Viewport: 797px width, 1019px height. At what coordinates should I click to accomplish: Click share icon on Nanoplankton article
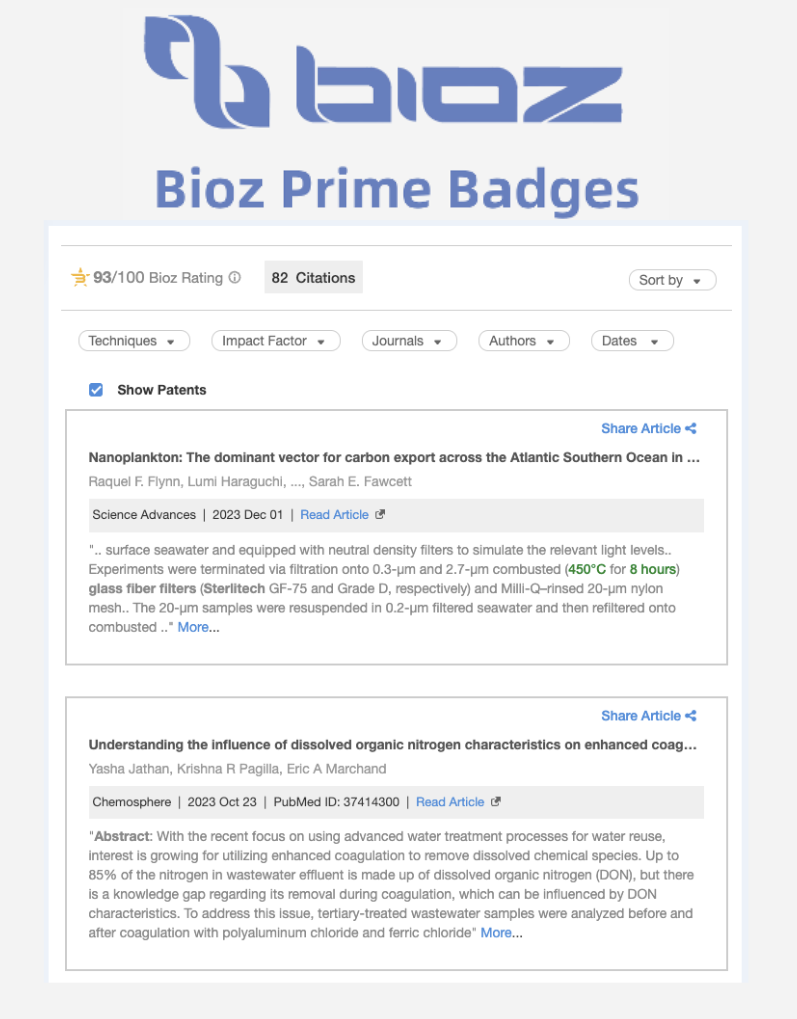pos(691,428)
